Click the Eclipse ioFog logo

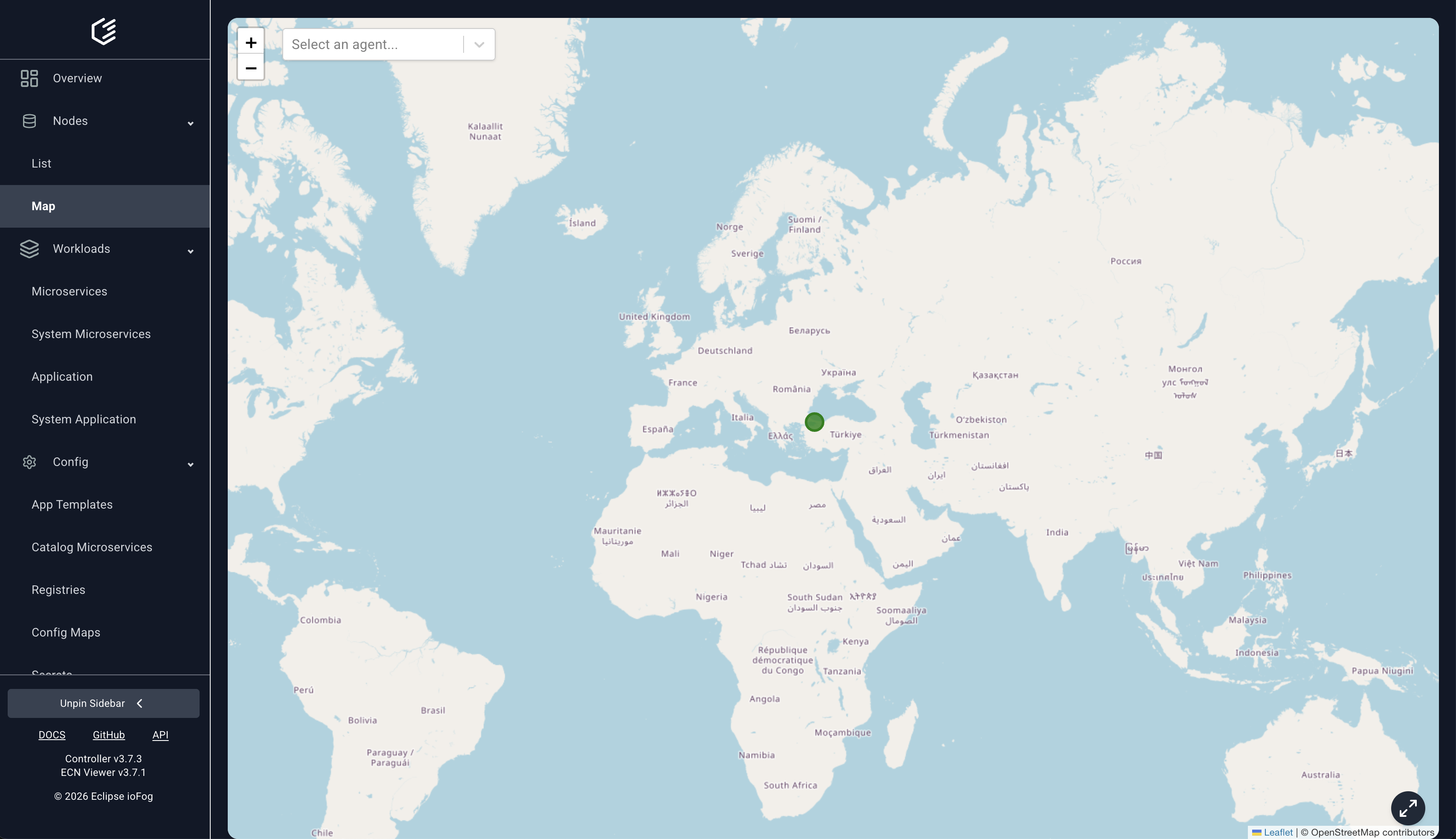click(x=104, y=32)
